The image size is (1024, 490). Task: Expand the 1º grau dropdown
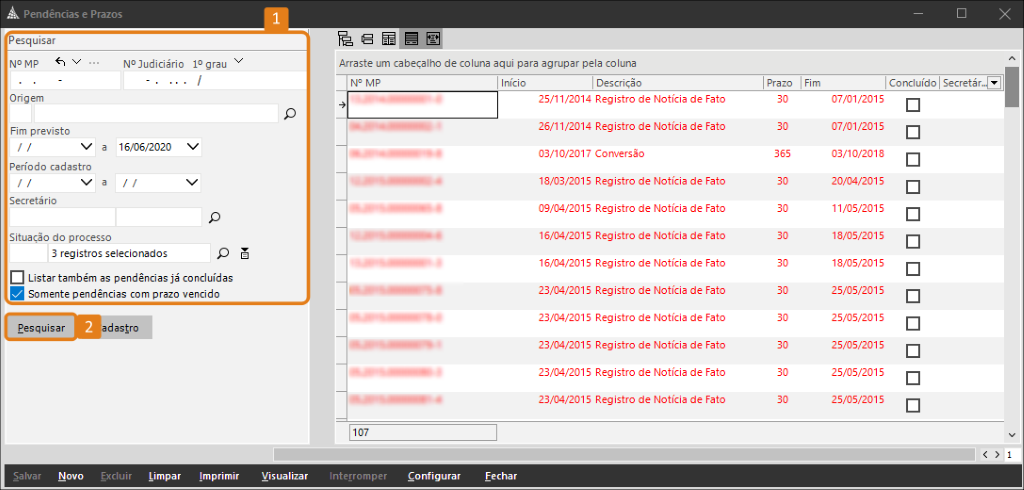238,62
